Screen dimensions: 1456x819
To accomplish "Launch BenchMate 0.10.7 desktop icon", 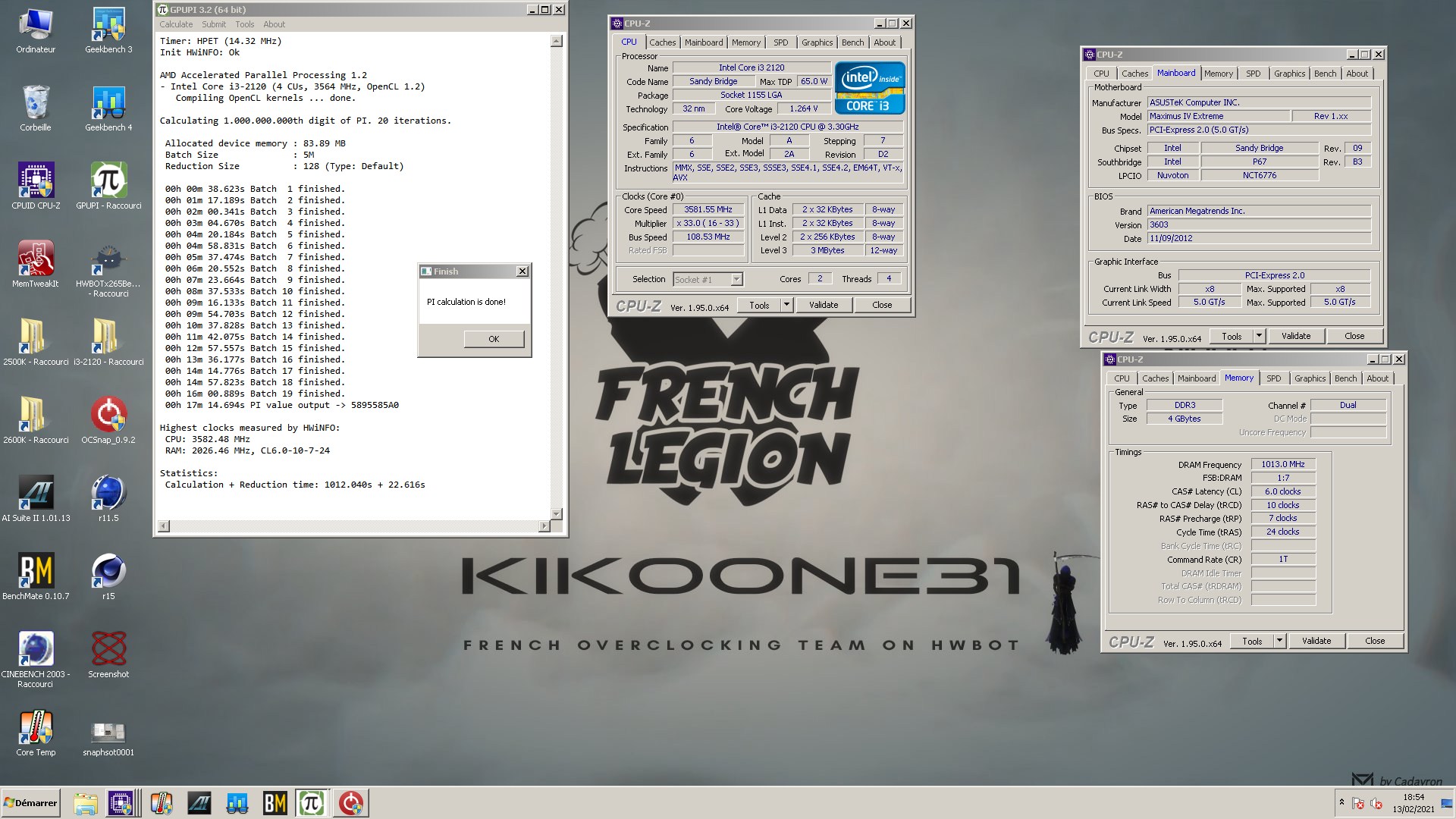I will pyautogui.click(x=36, y=577).
